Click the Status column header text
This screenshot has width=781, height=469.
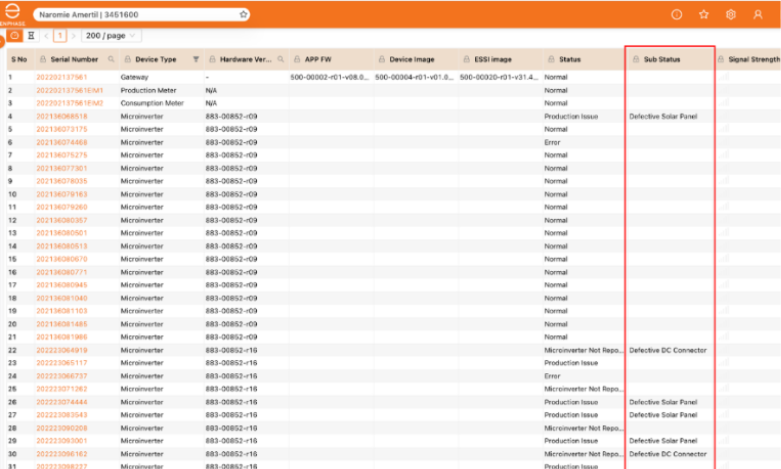click(x=570, y=59)
